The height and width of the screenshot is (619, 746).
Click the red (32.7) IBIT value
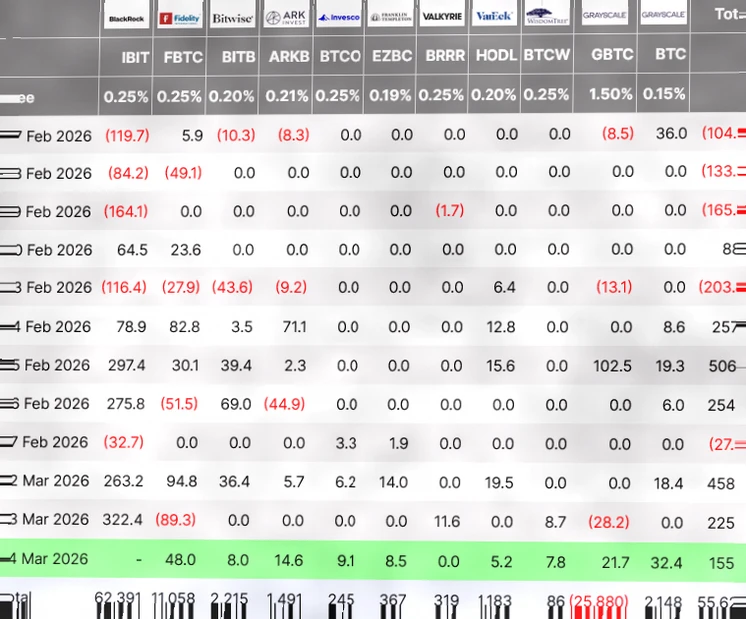[124, 442]
